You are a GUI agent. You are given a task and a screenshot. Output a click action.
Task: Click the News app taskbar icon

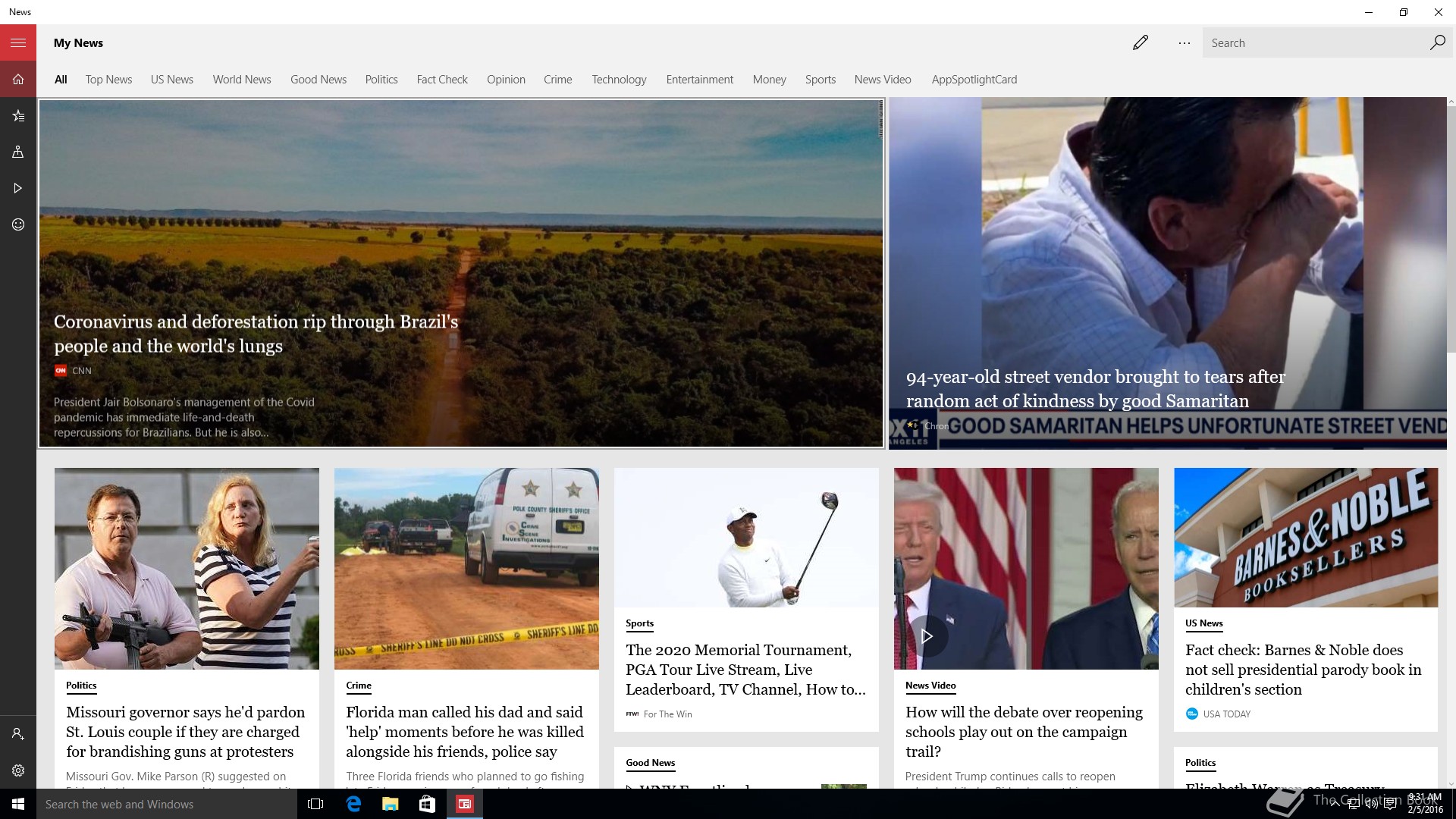coord(464,804)
